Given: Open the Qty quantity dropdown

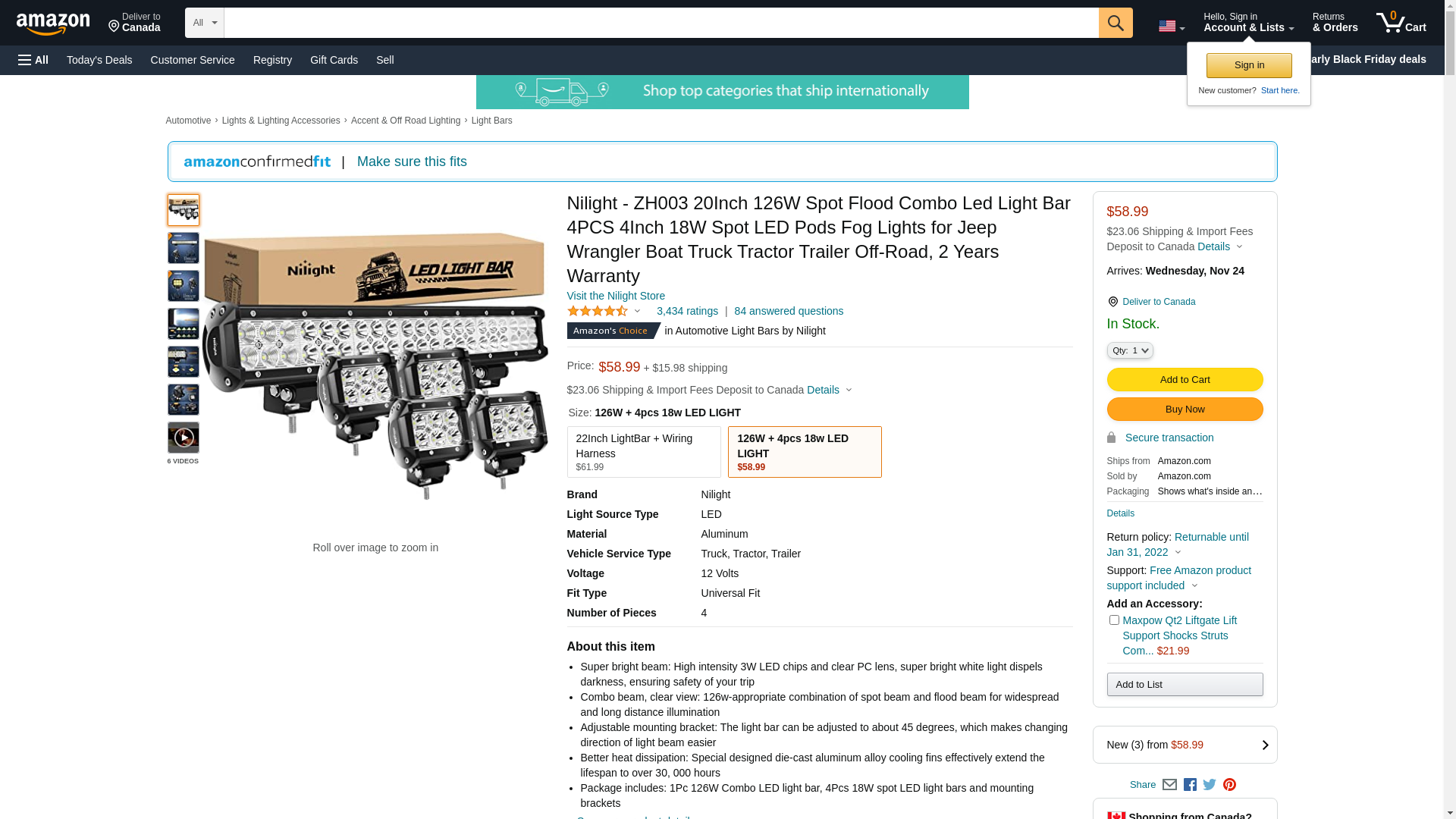Looking at the screenshot, I should coord(1130,350).
